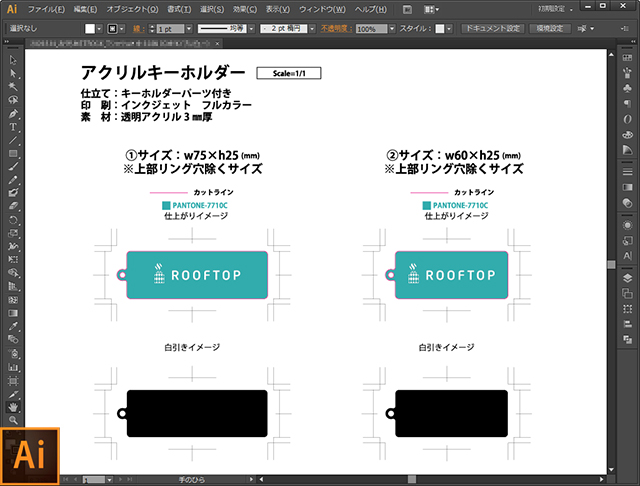Image resolution: width=640 pixels, height=486 pixels.
Task: Select the Blob Brush tool
Action: [x=13, y=193]
